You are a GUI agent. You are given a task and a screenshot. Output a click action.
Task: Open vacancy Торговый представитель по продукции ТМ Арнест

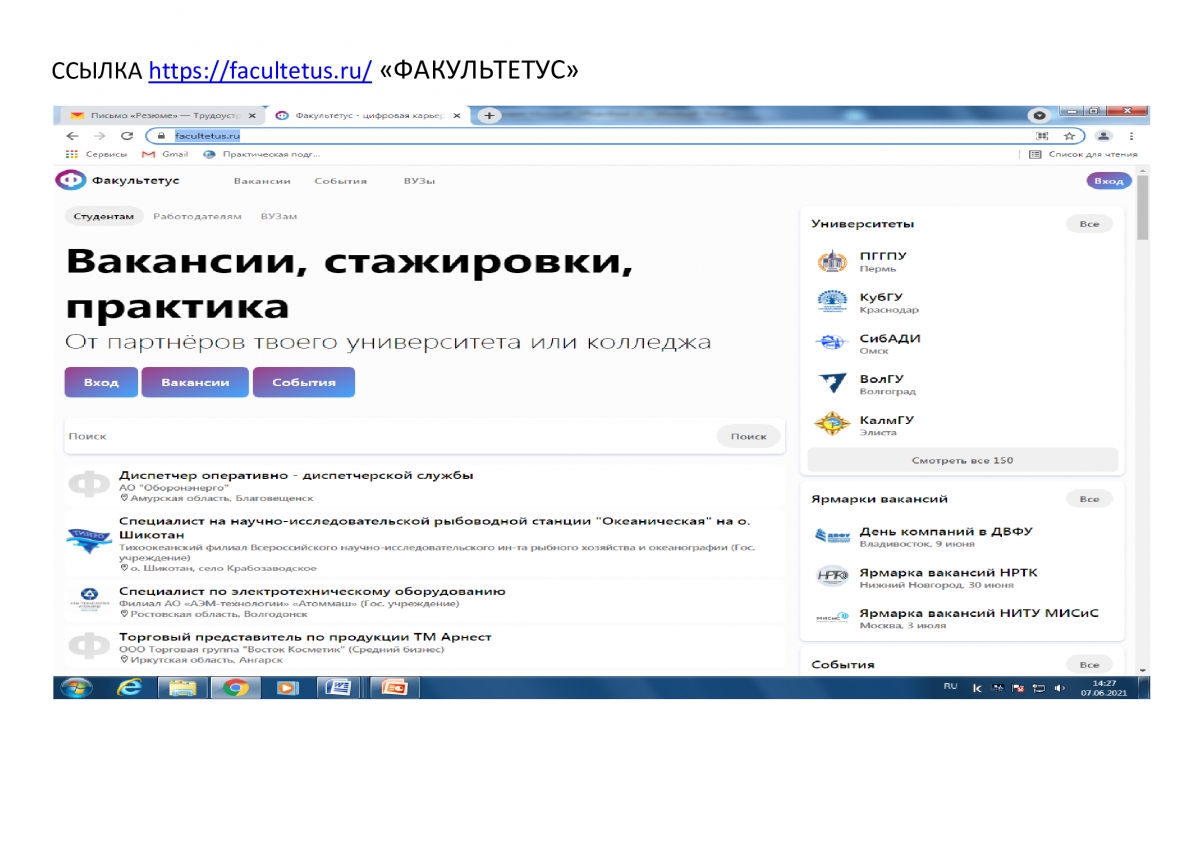click(305, 637)
